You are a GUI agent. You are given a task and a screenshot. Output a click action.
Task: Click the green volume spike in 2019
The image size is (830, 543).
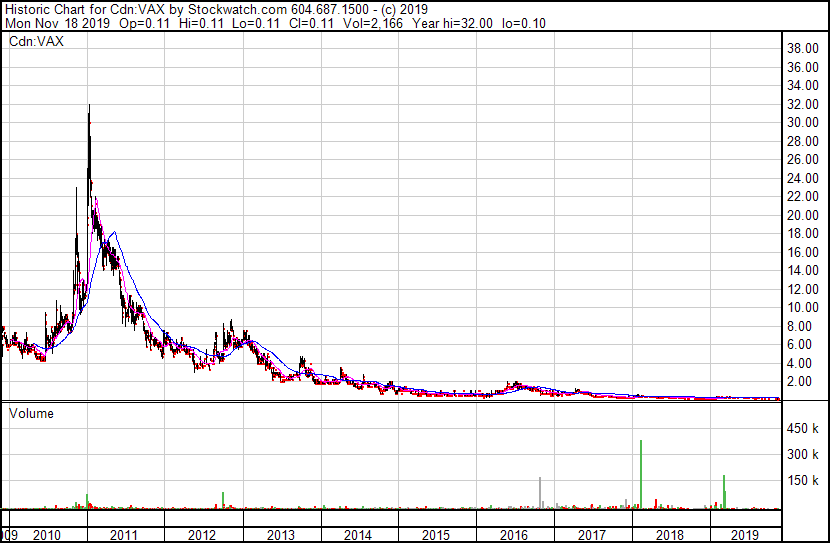tap(723, 490)
